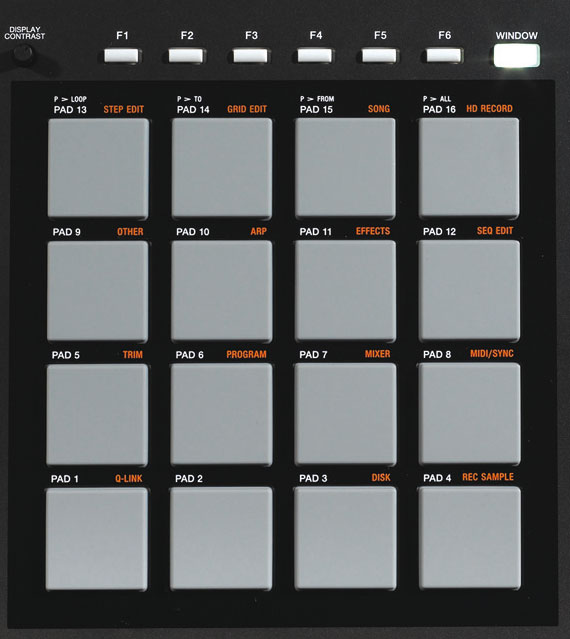Hit the PAD 2 drum pad
The width and height of the screenshot is (570, 639).
pyautogui.click(x=221, y=538)
